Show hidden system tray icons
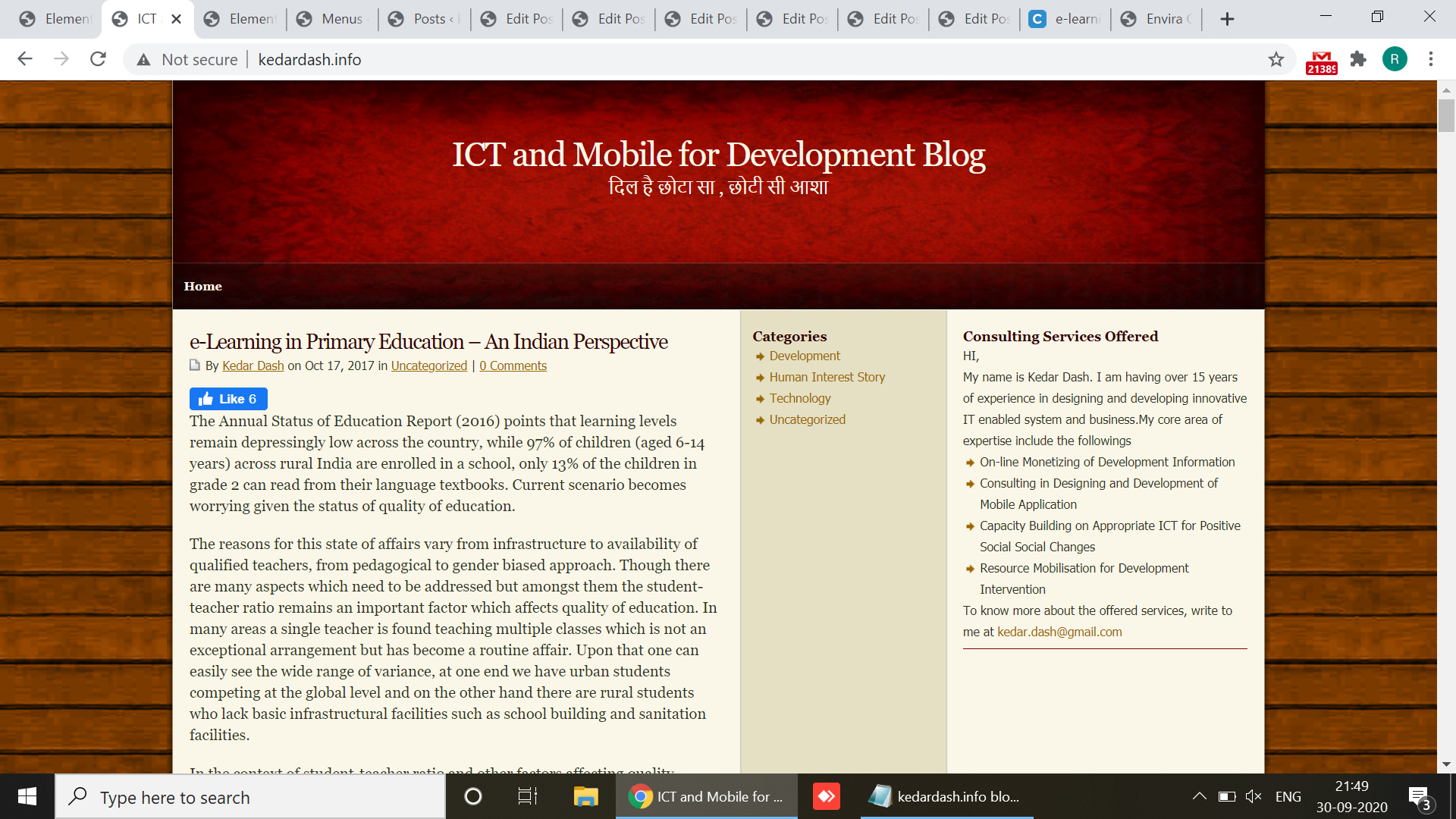1456x819 pixels. (x=1199, y=796)
